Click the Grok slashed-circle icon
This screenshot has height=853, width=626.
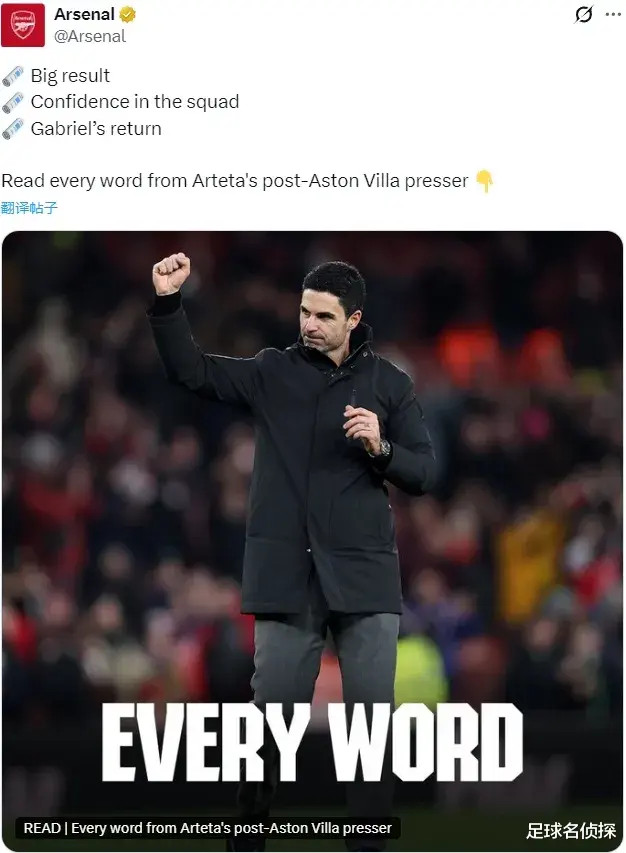584,15
